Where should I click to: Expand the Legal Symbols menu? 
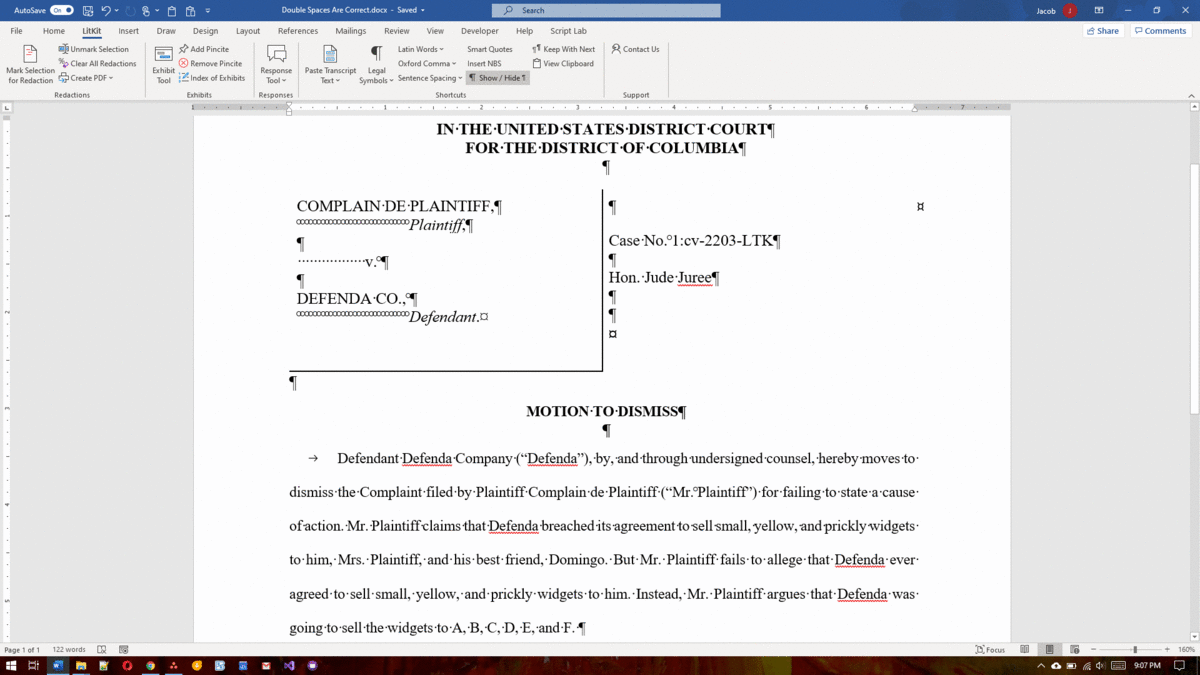point(376,64)
